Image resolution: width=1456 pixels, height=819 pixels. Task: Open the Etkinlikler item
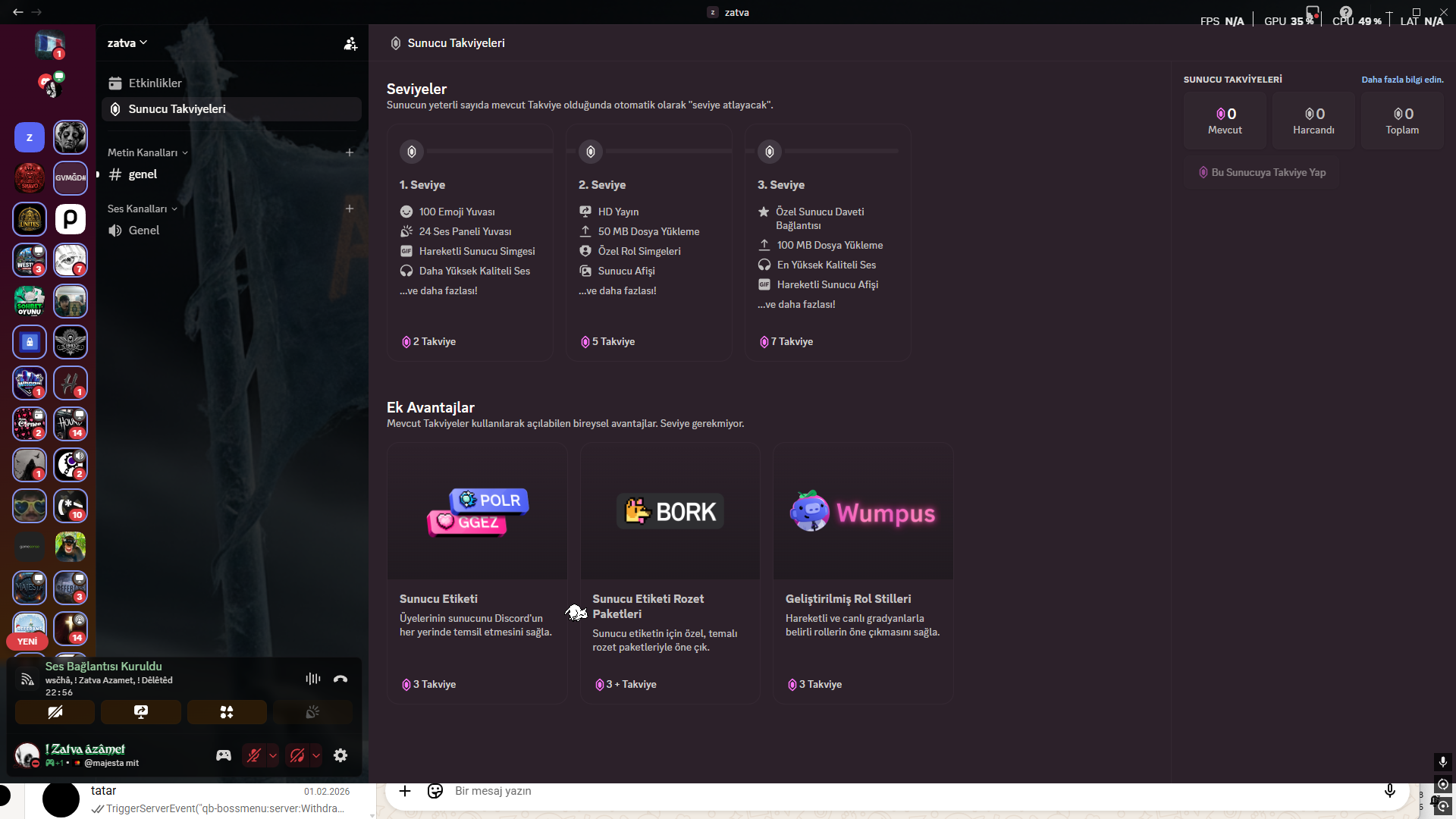coord(231,83)
